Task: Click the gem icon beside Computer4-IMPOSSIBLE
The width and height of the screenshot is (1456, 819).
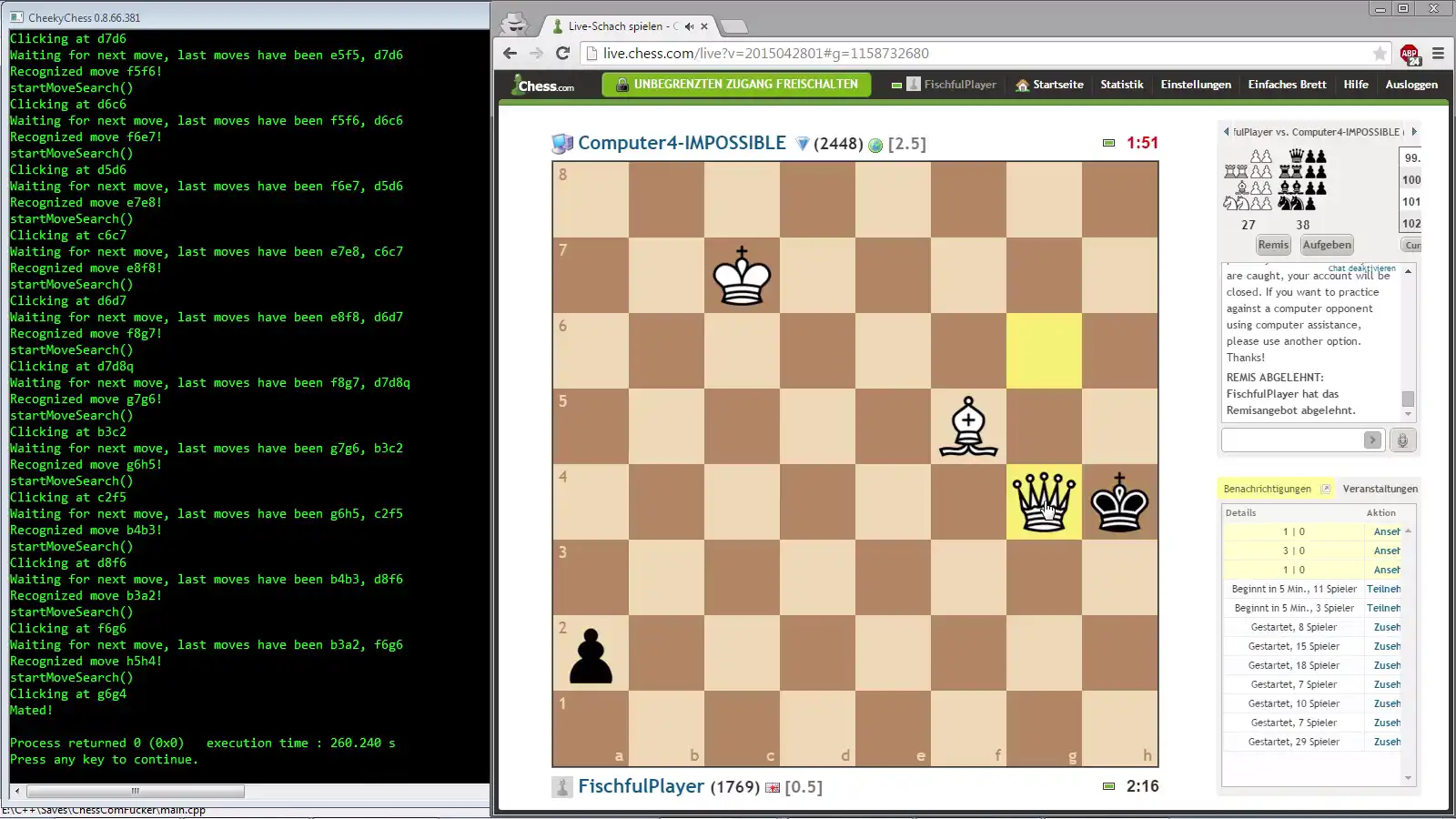Action: point(802,144)
